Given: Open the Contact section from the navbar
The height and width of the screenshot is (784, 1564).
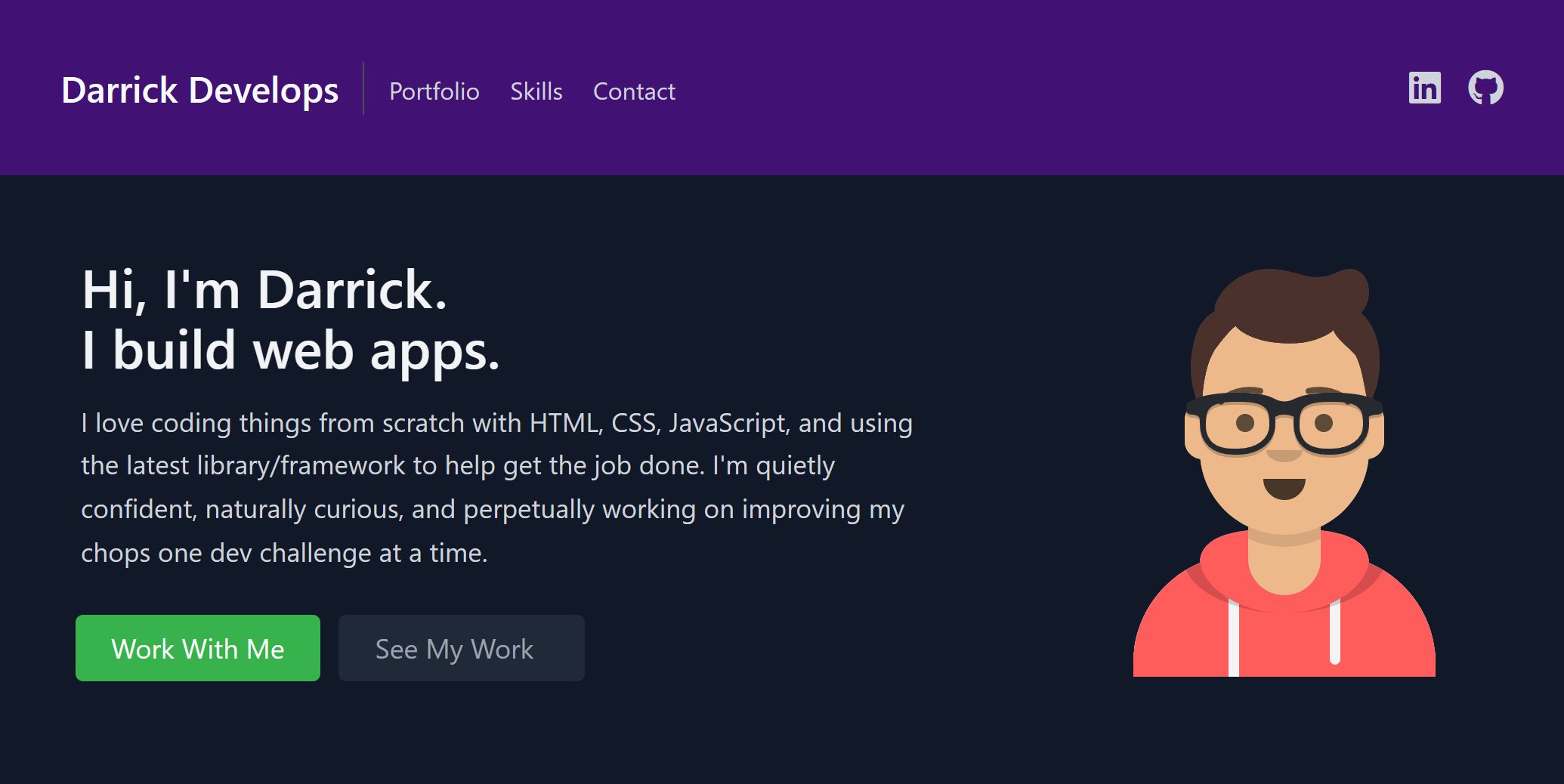Looking at the screenshot, I should (x=634, y=91).
